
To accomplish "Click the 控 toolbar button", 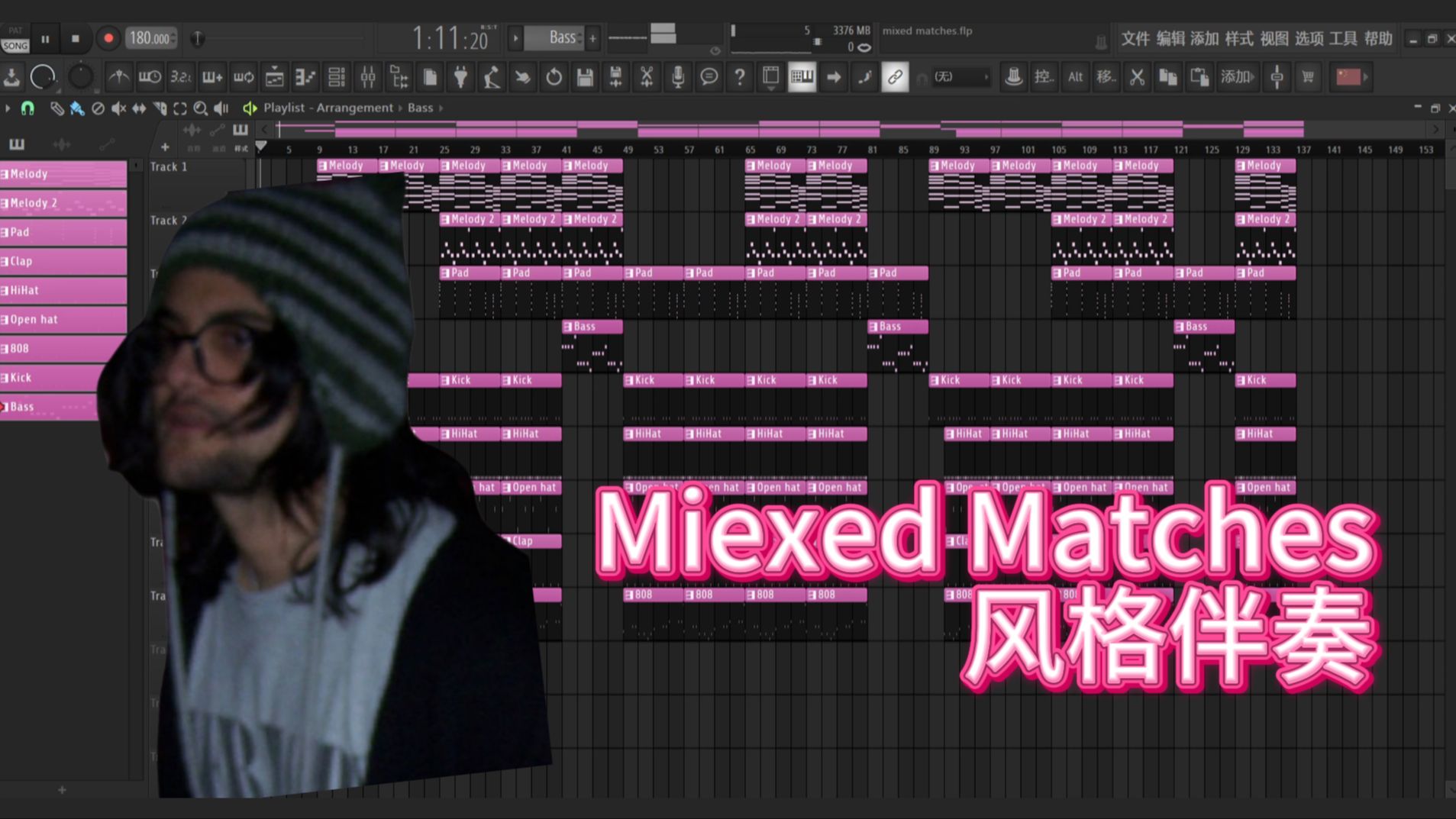I will click(x=1044, y=76).
